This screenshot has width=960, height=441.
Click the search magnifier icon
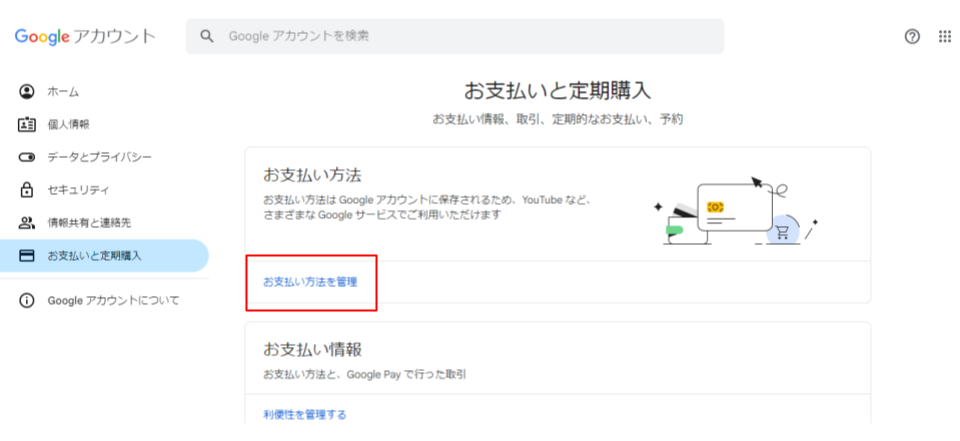click(207, 36)
